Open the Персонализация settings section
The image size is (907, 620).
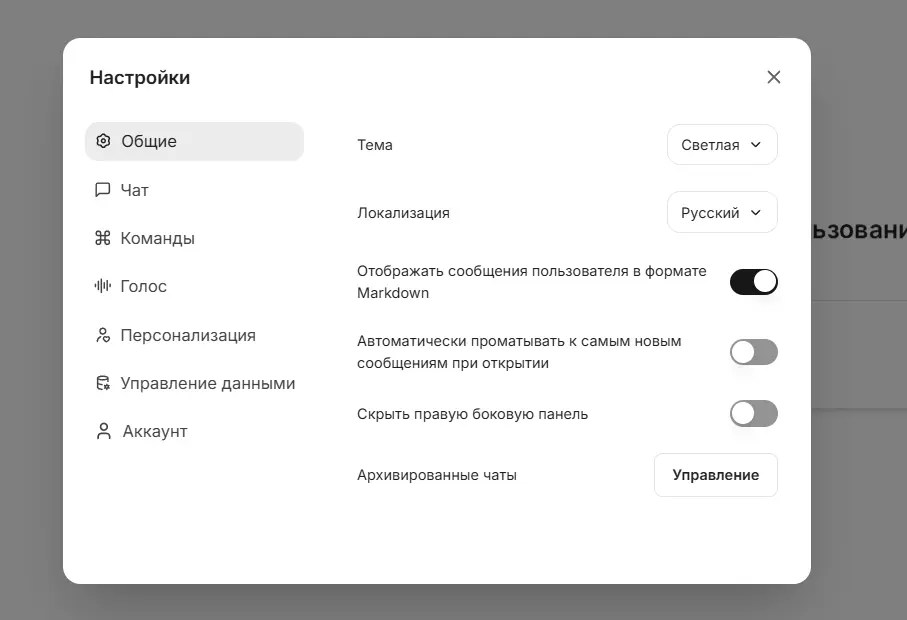click(188, 335)
